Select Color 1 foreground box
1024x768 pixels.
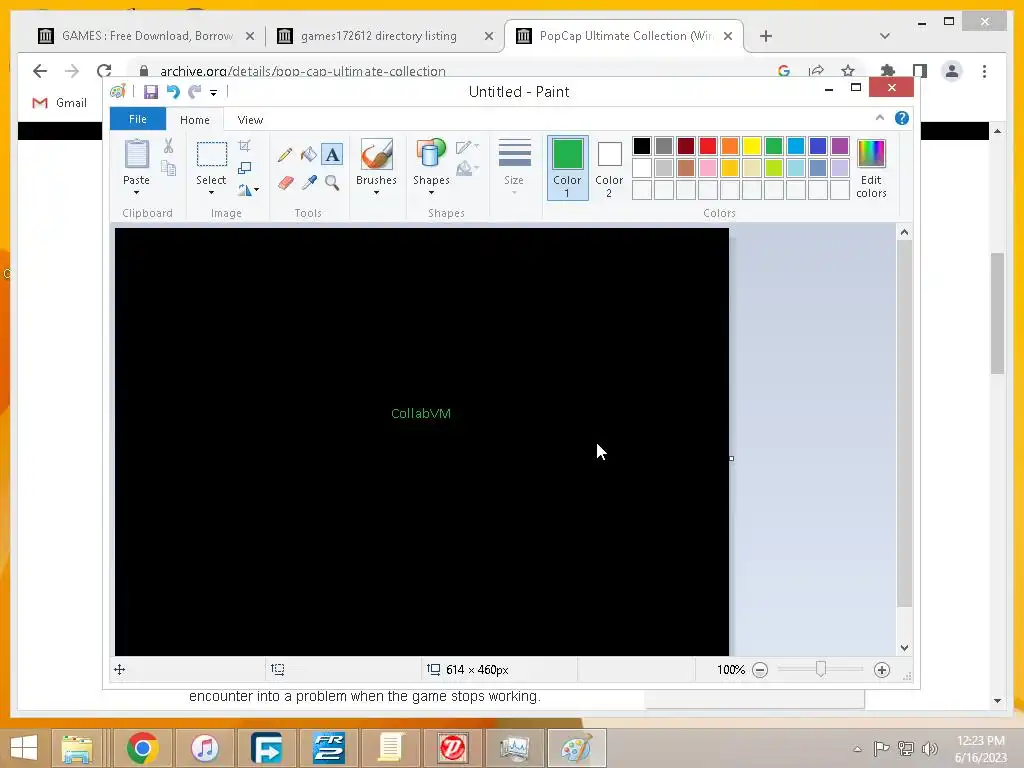pos(568,168)
